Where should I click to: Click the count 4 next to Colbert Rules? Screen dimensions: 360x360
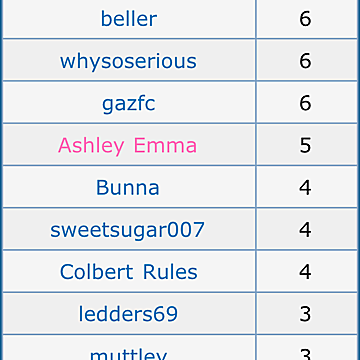[x=305, y=272]
